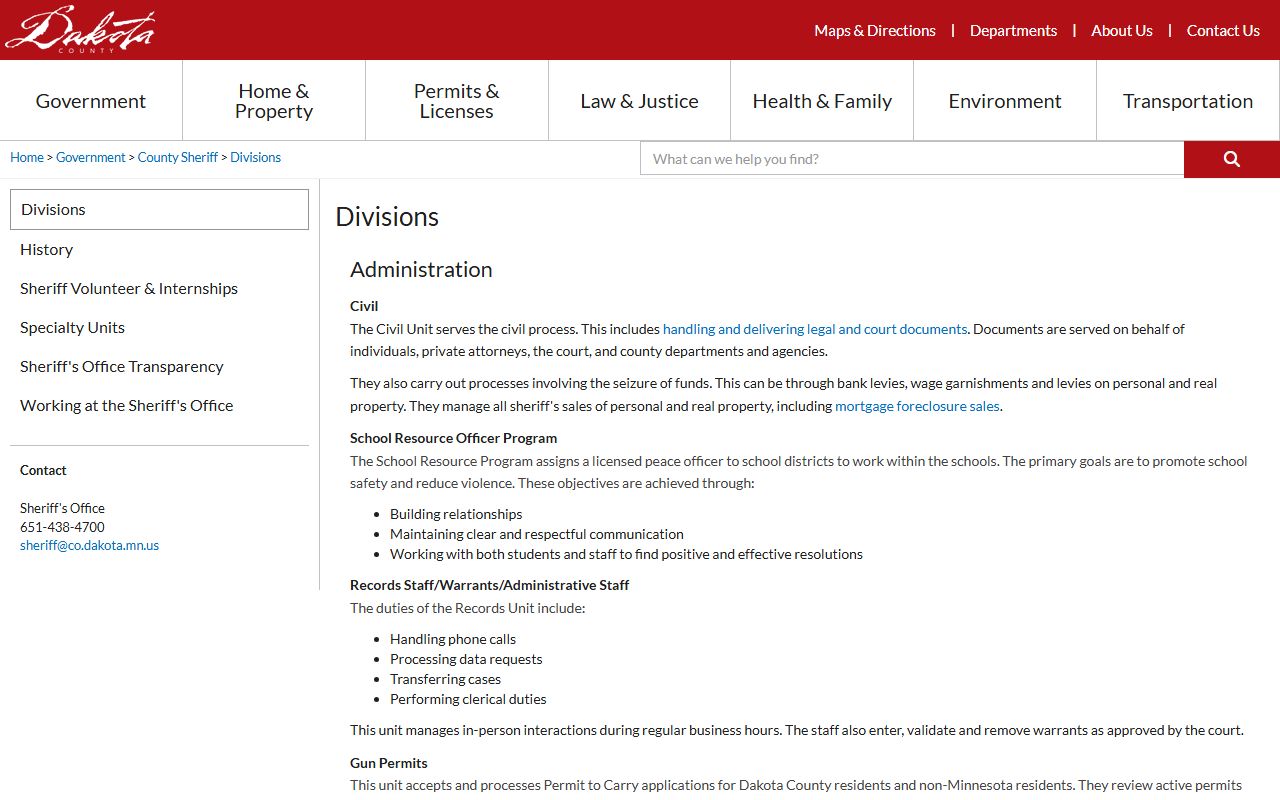
Task: Click 'Maintaining clear and respectful communication' bullet
Action: pyautogui.click(x=537, y=534)
